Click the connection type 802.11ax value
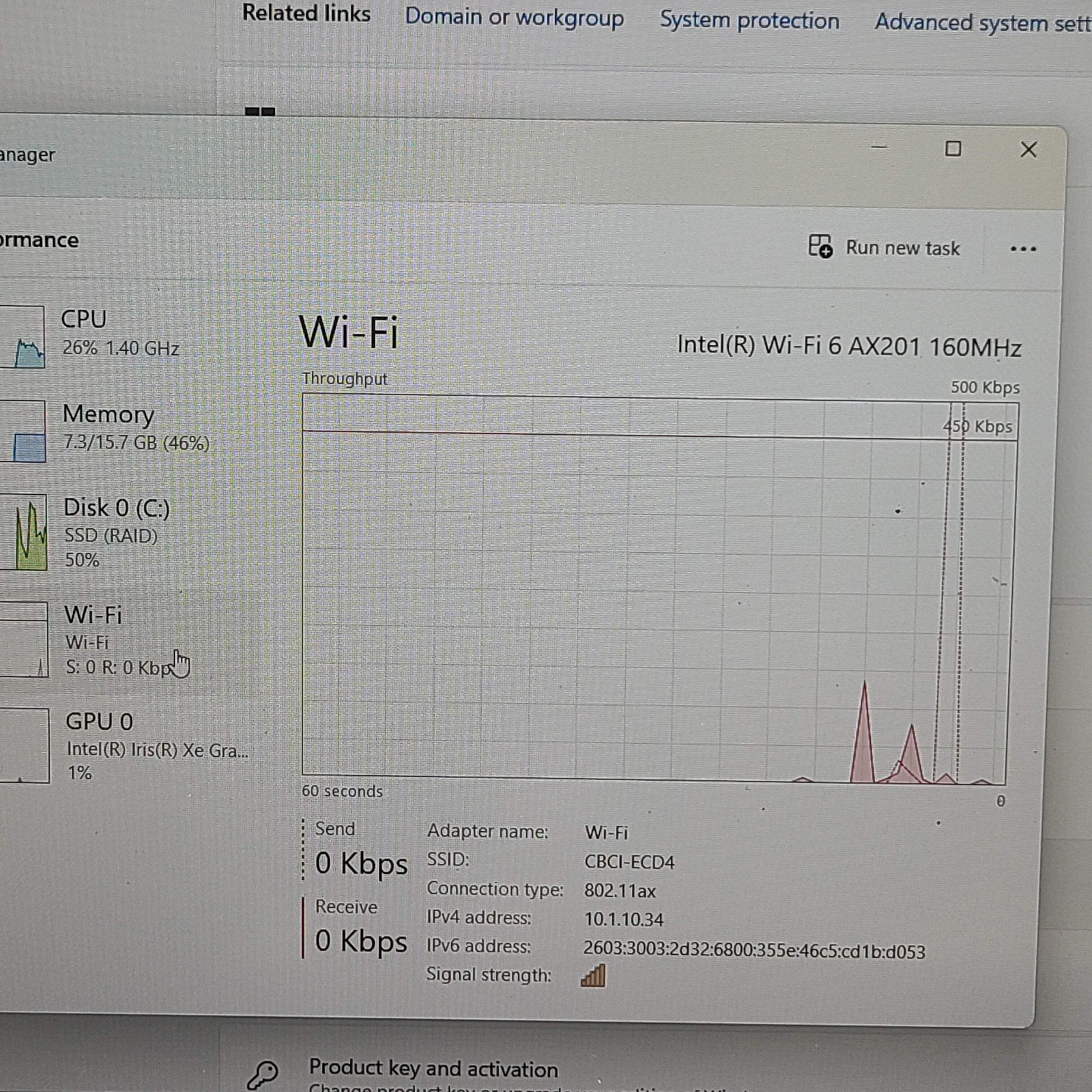1092x1092 pixels. tap(620, 891)
